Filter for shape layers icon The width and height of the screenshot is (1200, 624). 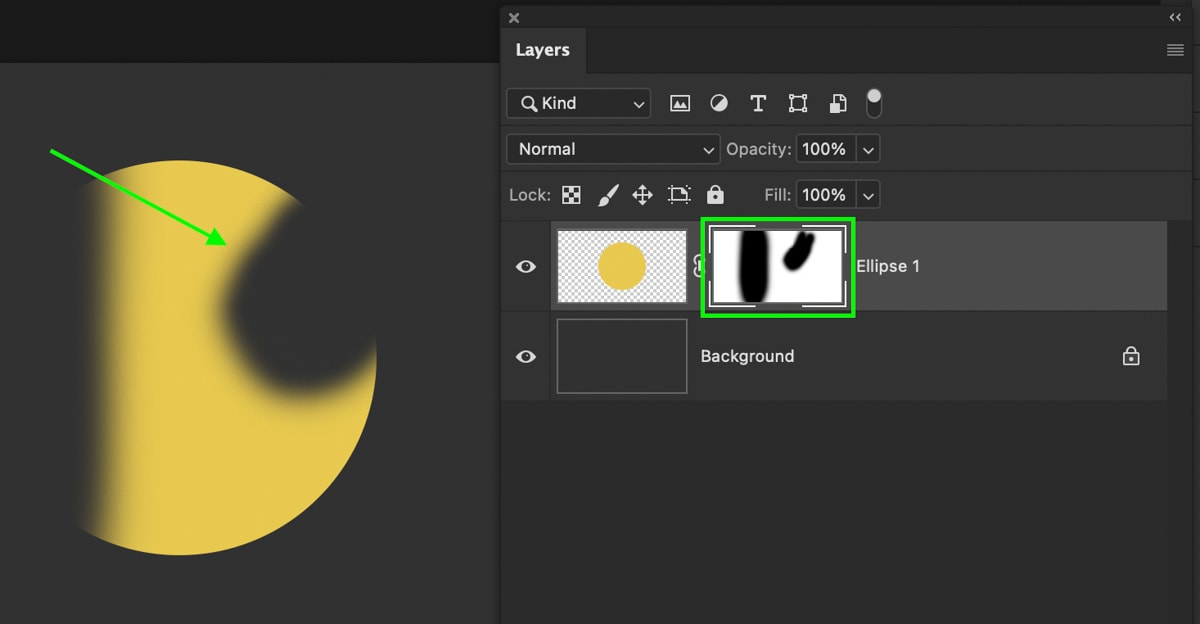point(798,103)
